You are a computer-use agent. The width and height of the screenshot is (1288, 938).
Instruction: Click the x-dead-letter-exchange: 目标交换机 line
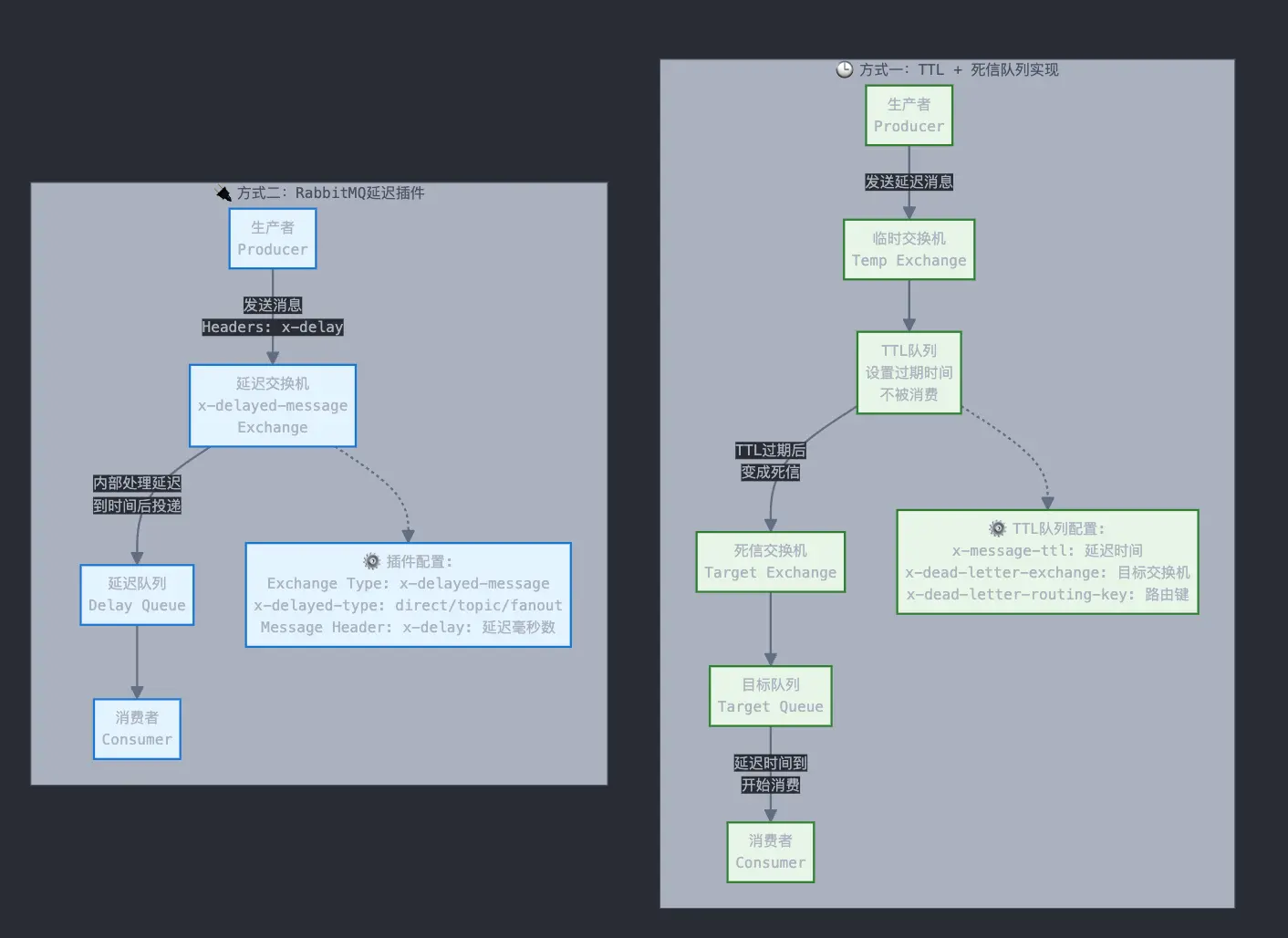(1047, 572)
